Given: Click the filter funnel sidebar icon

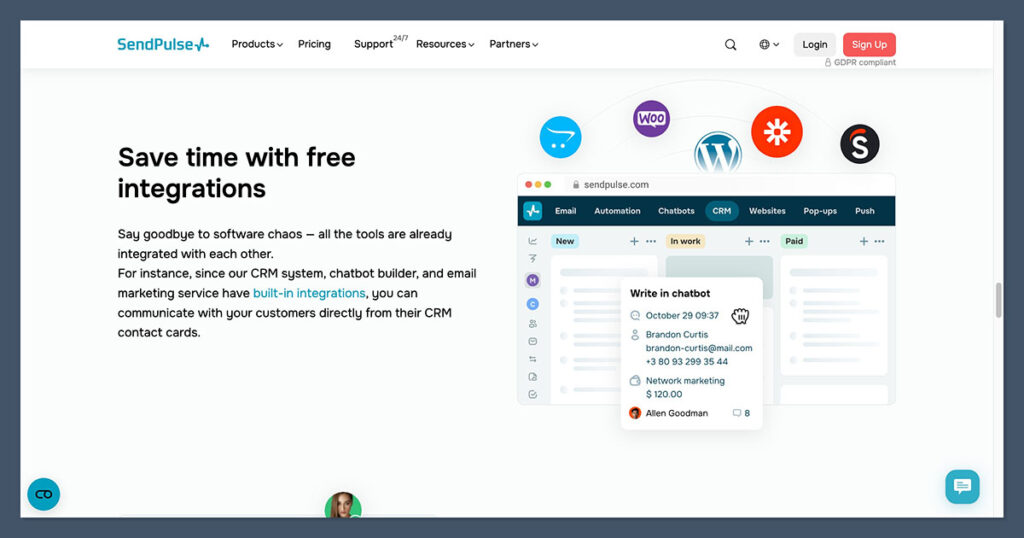Looking at the screenshot, I should [x=533, y=259].
